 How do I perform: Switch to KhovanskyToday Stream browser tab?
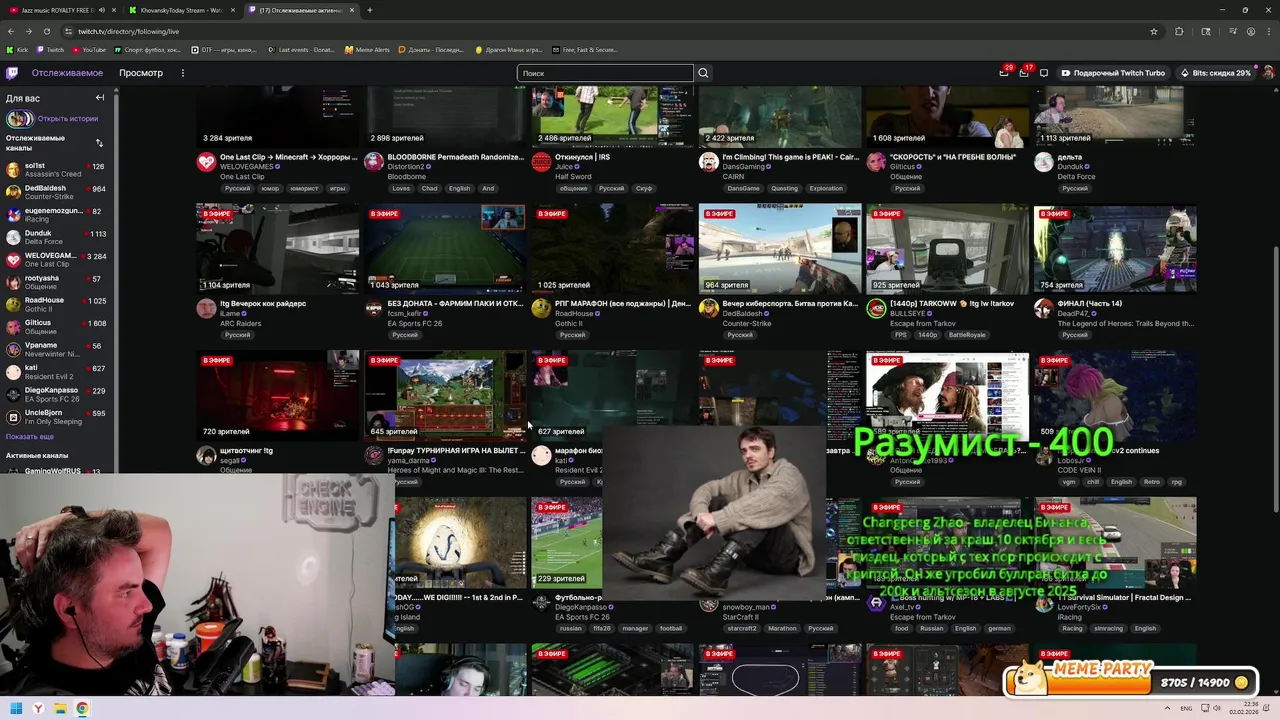tap(180, 10)
